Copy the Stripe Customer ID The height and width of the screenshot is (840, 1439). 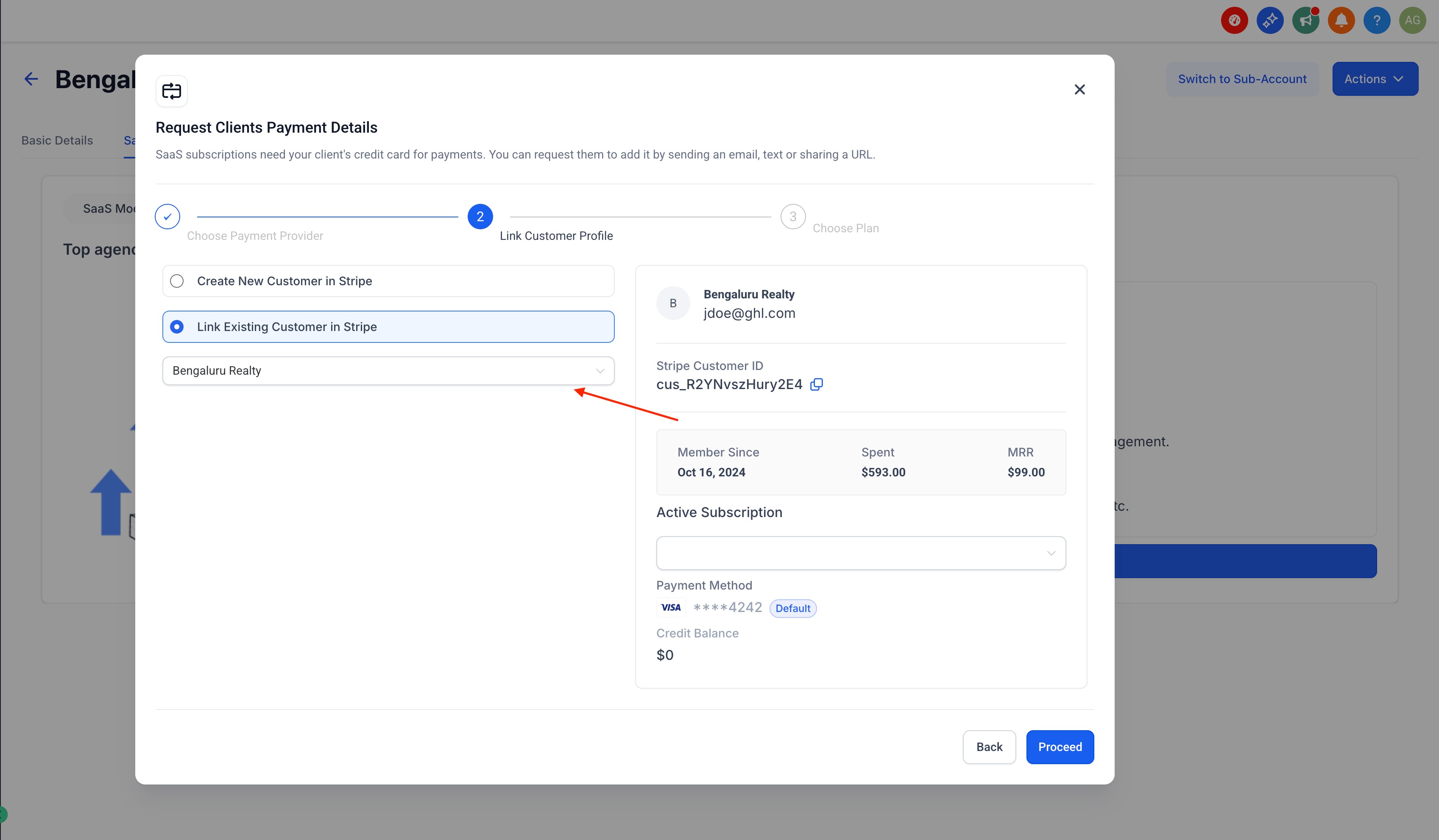pyautogui.click(x=817, y=384)
